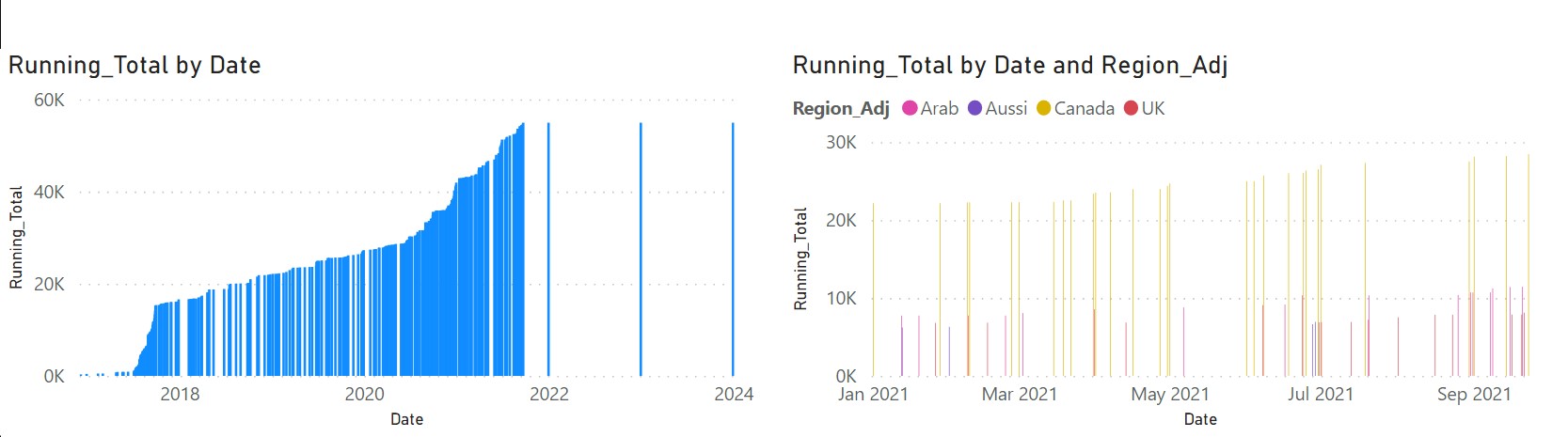Screen dimensions: 1568x437
Task: Select the Canada legend label
Action: [1085, 108]
